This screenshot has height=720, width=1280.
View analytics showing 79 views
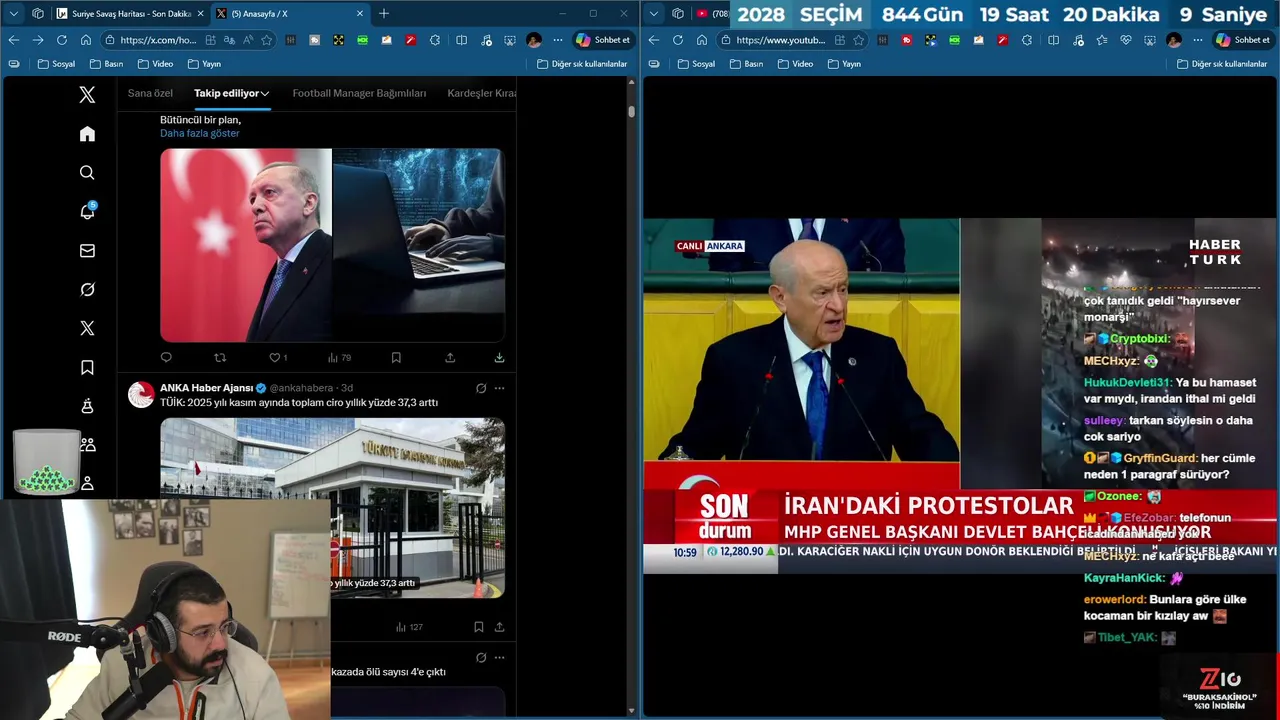pos(339,357)
